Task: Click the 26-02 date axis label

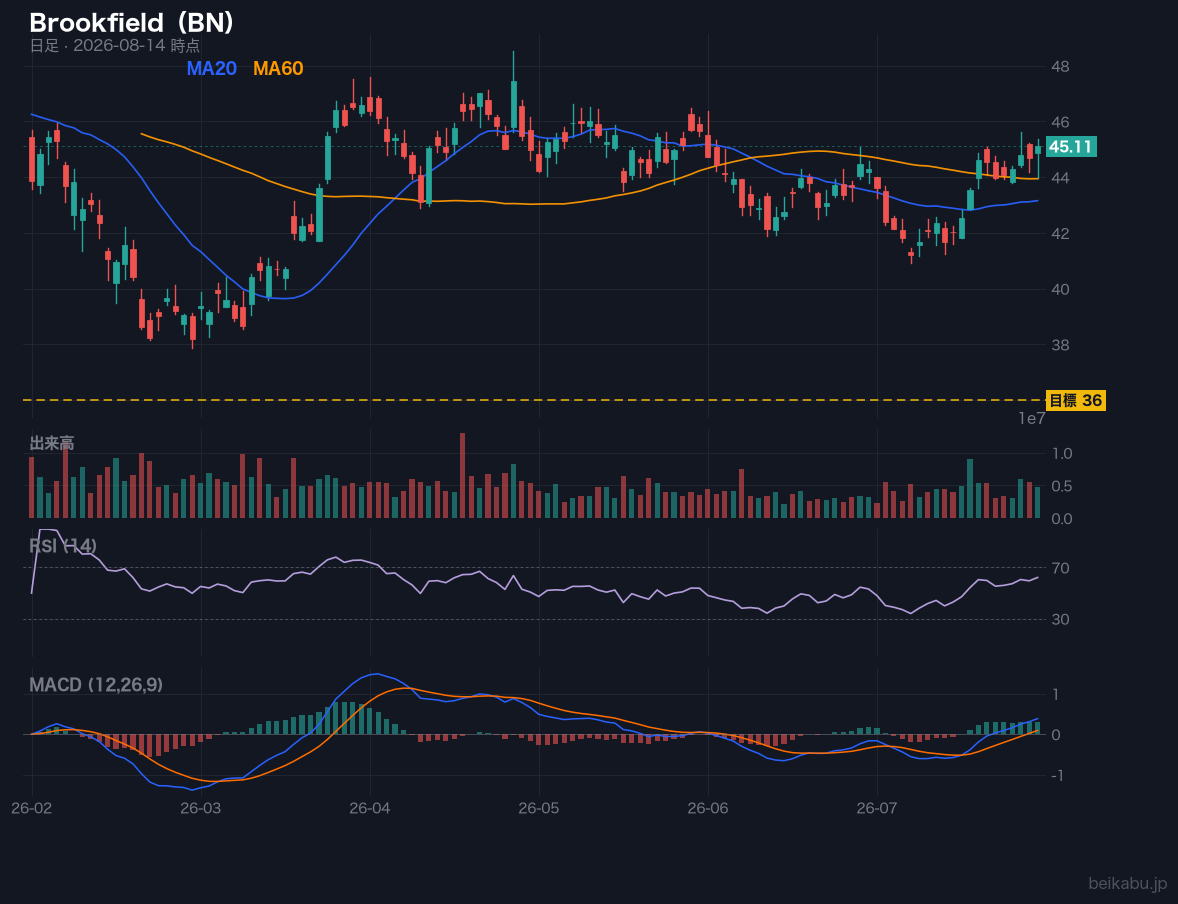Action: pyautogui.click(x=32, y=809)
